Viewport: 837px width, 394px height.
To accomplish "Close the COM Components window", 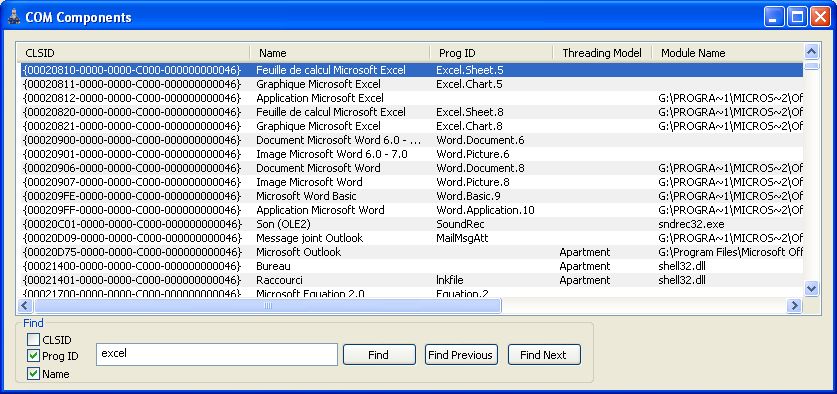I will click(820, 17).
